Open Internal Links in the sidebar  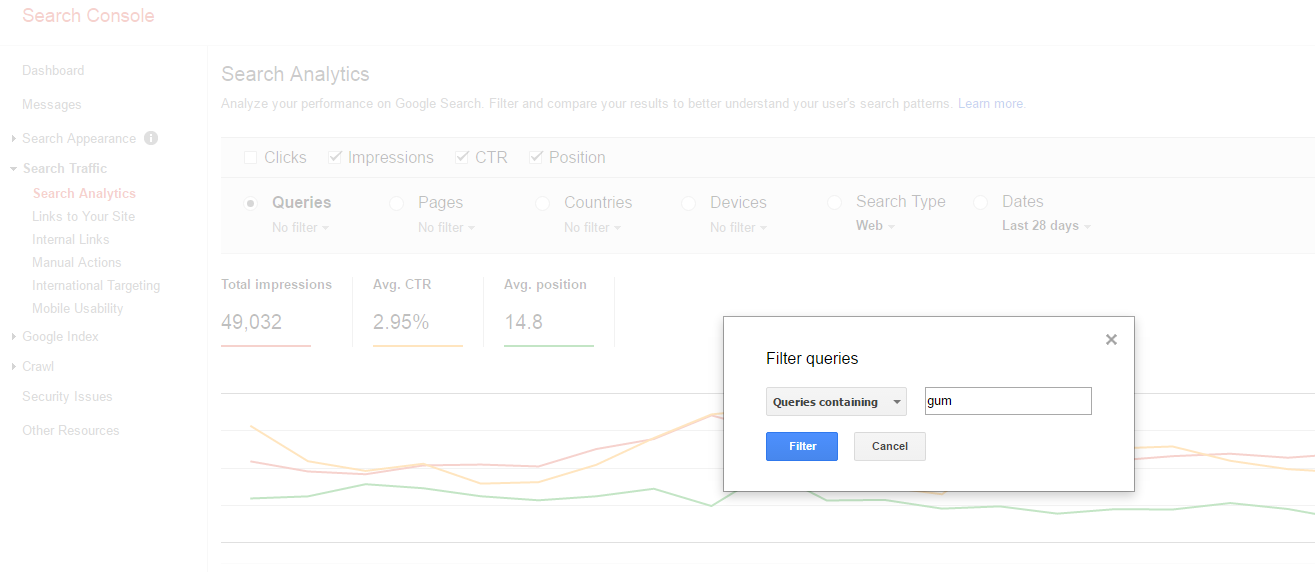tap(71, 240)
